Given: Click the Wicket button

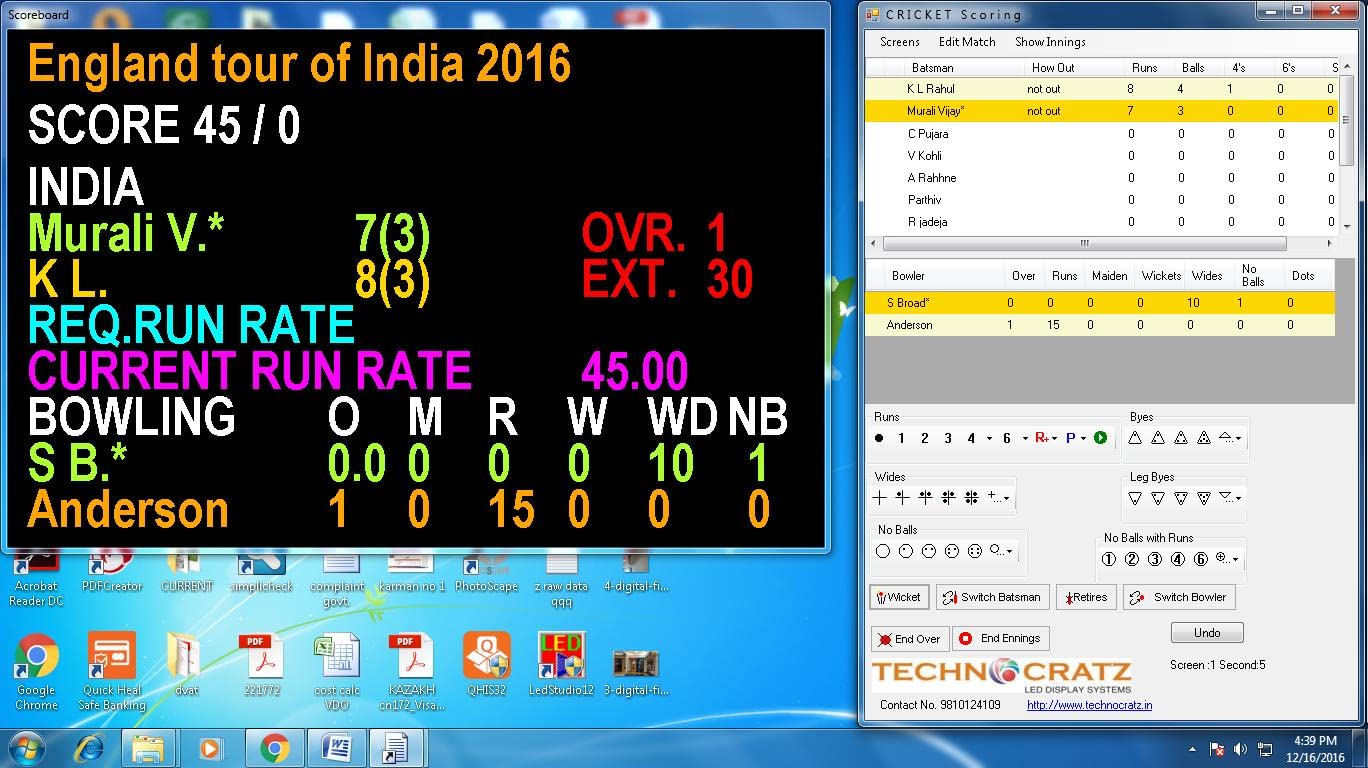Looking at the screenshot, I should (x=899, y=597).
